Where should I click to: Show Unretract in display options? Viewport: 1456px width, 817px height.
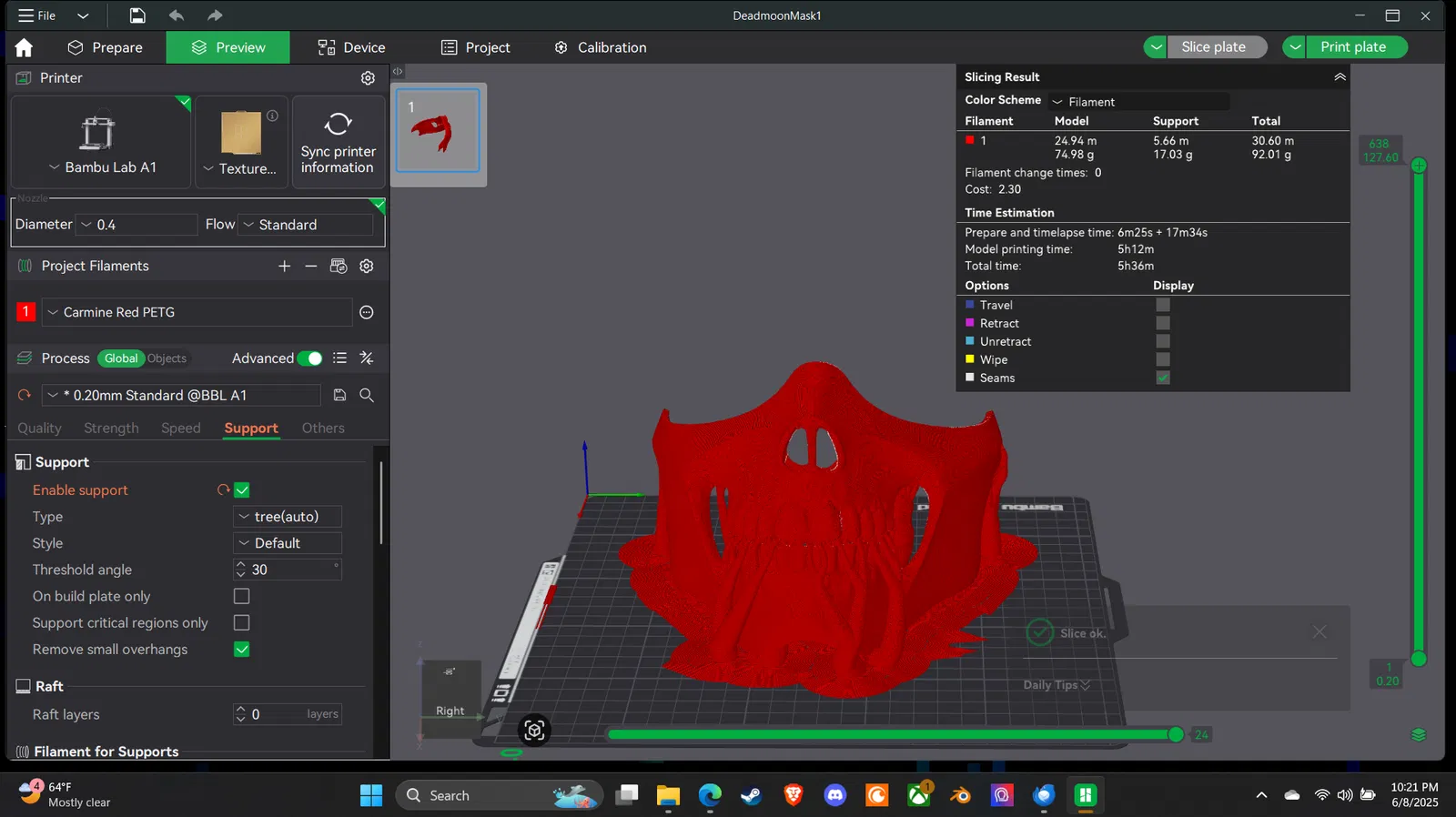pyautogui.click(x=1163, y=341)
